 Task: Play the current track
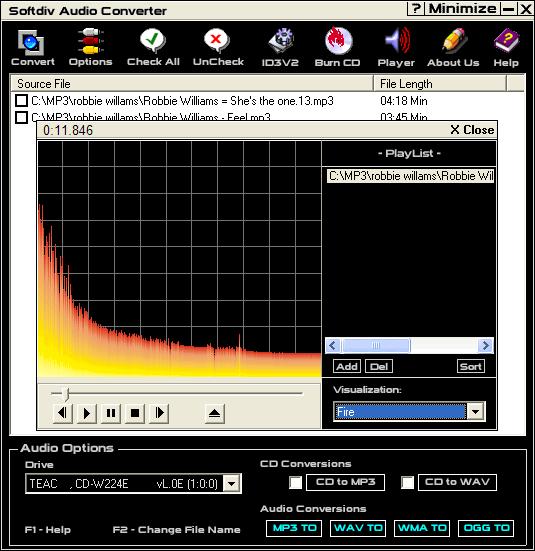tap(86, 413)
